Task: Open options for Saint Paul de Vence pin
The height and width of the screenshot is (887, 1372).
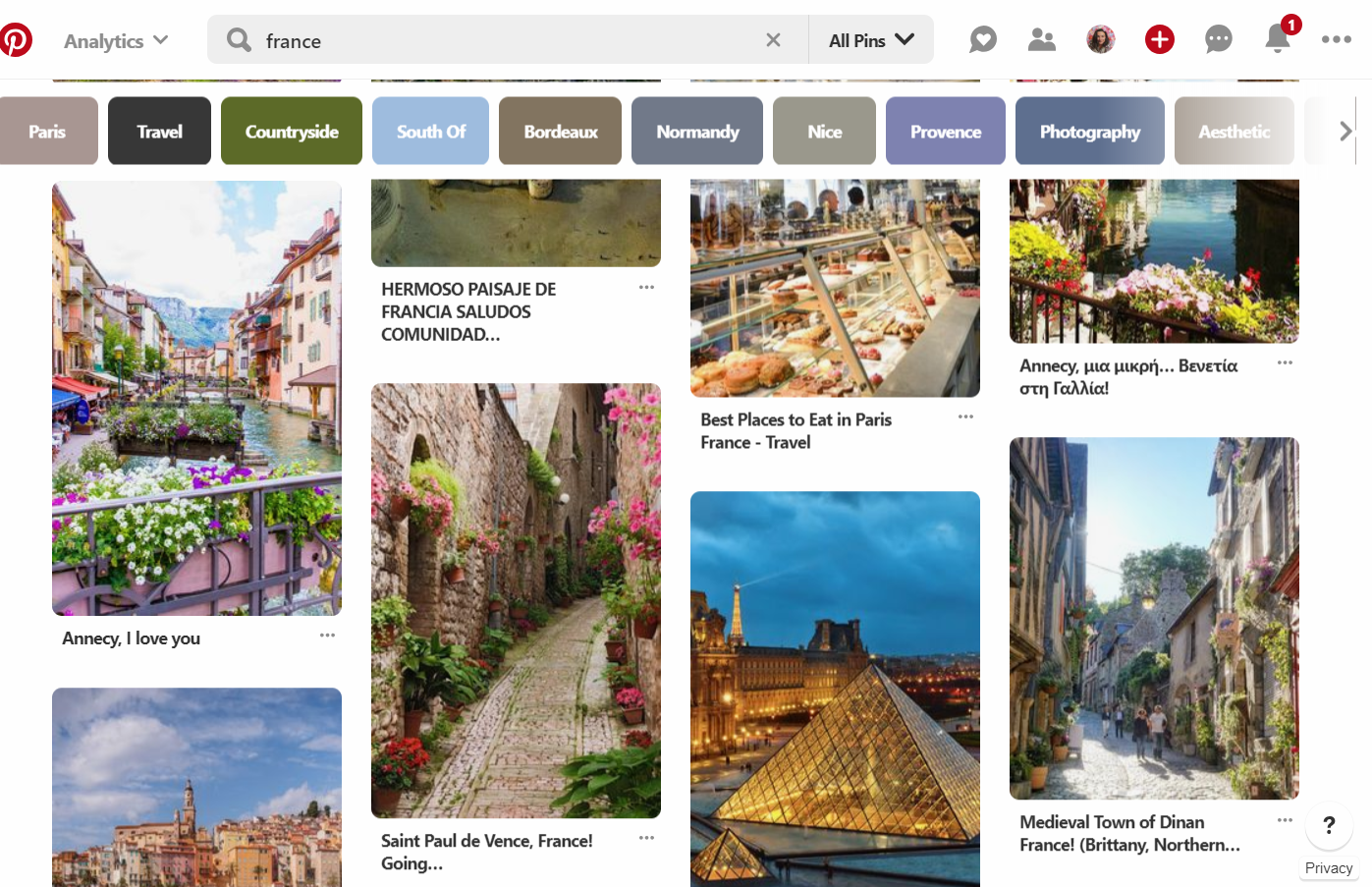Action: click(x=646, y=838)
